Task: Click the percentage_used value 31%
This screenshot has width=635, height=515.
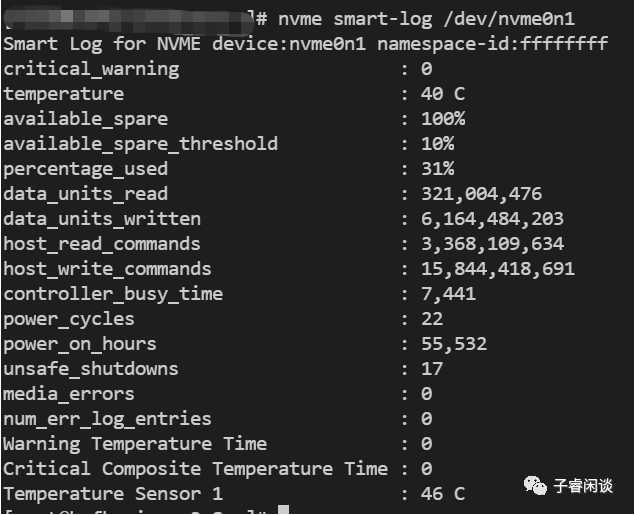Action: 437,169
